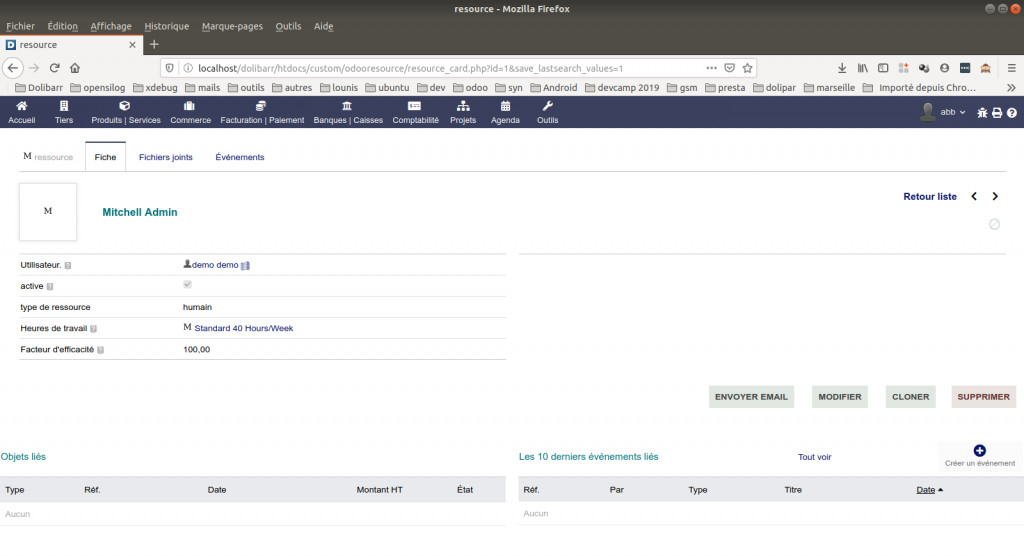Click the info icon beside Facteur d'efficacité
Screen dimensions: 1024x556
tap(101, 350)
